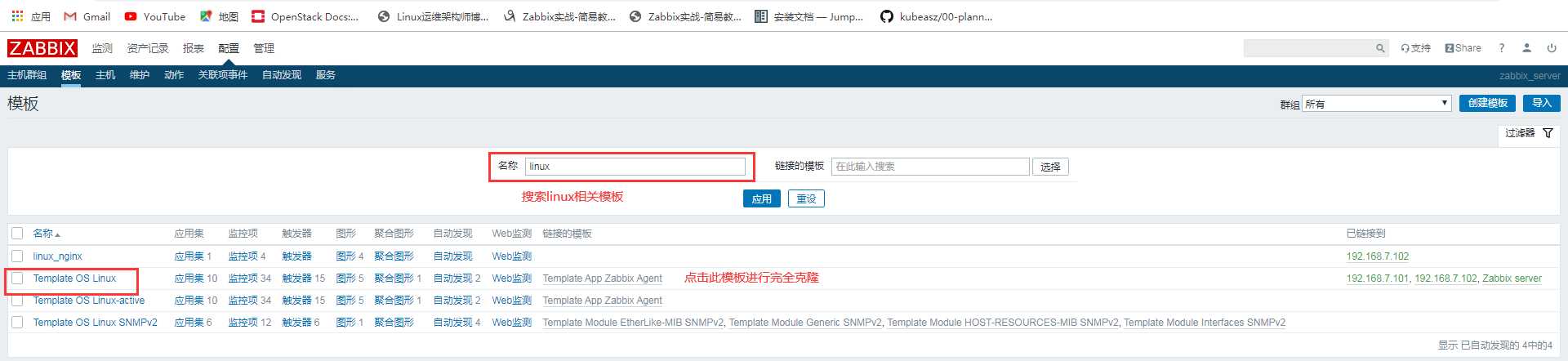Switch to 动作 submenu

[x=174, y=75]
